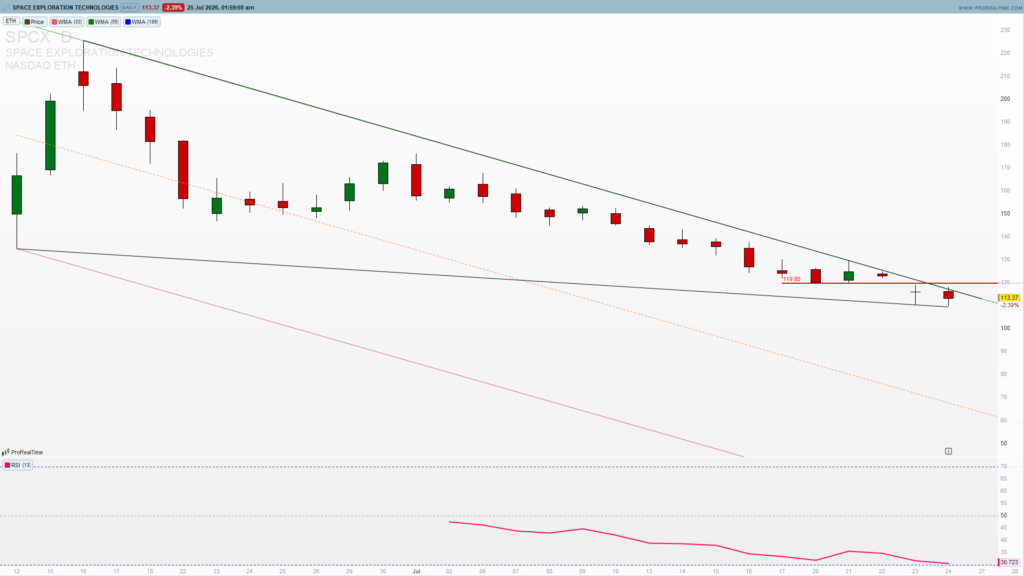
Task: Click the pink RSI color icon
Action: [x=8, y=465]
